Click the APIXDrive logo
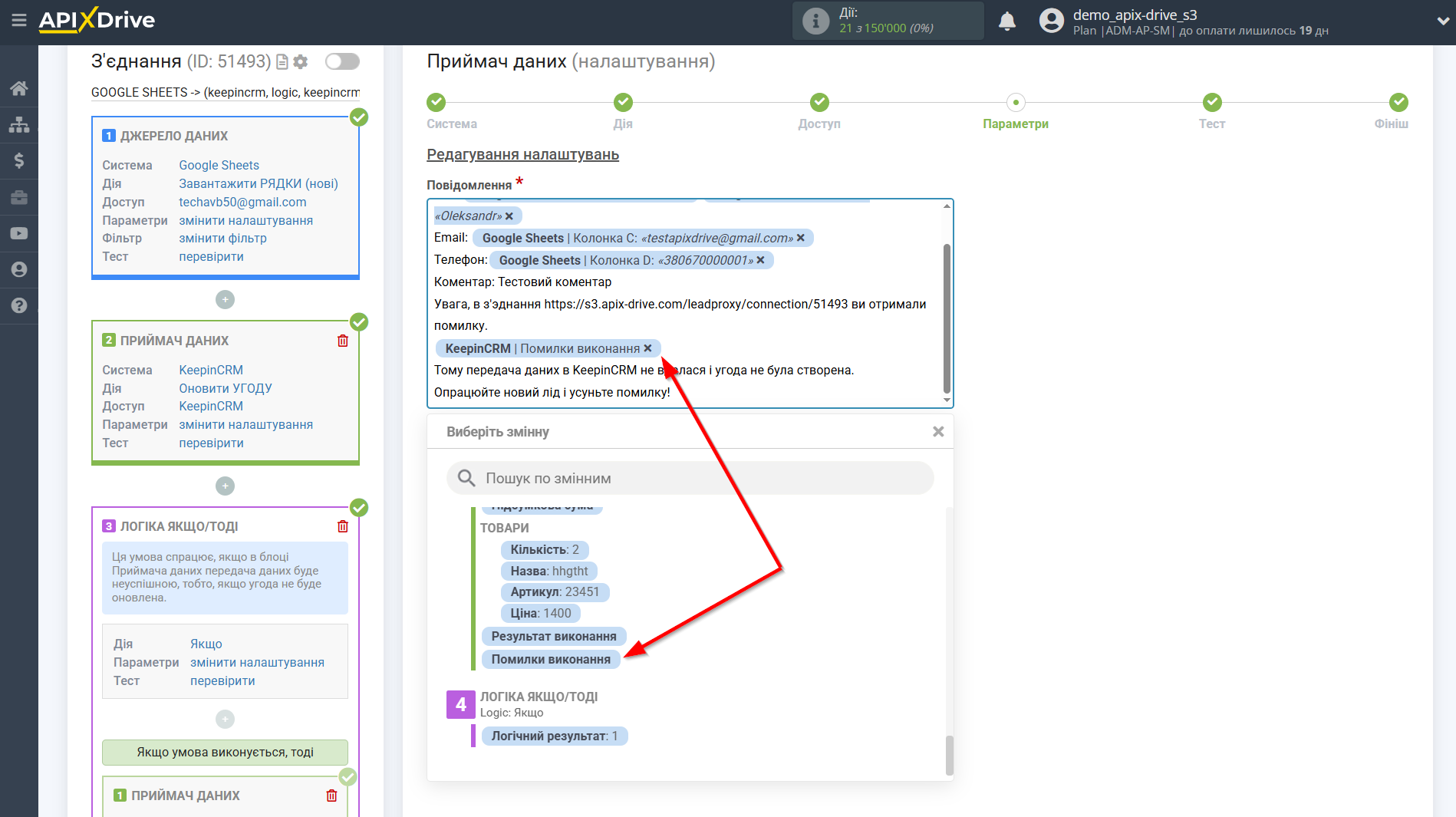The width and height of the screenshot is (1456, 817). coord(97,20)
